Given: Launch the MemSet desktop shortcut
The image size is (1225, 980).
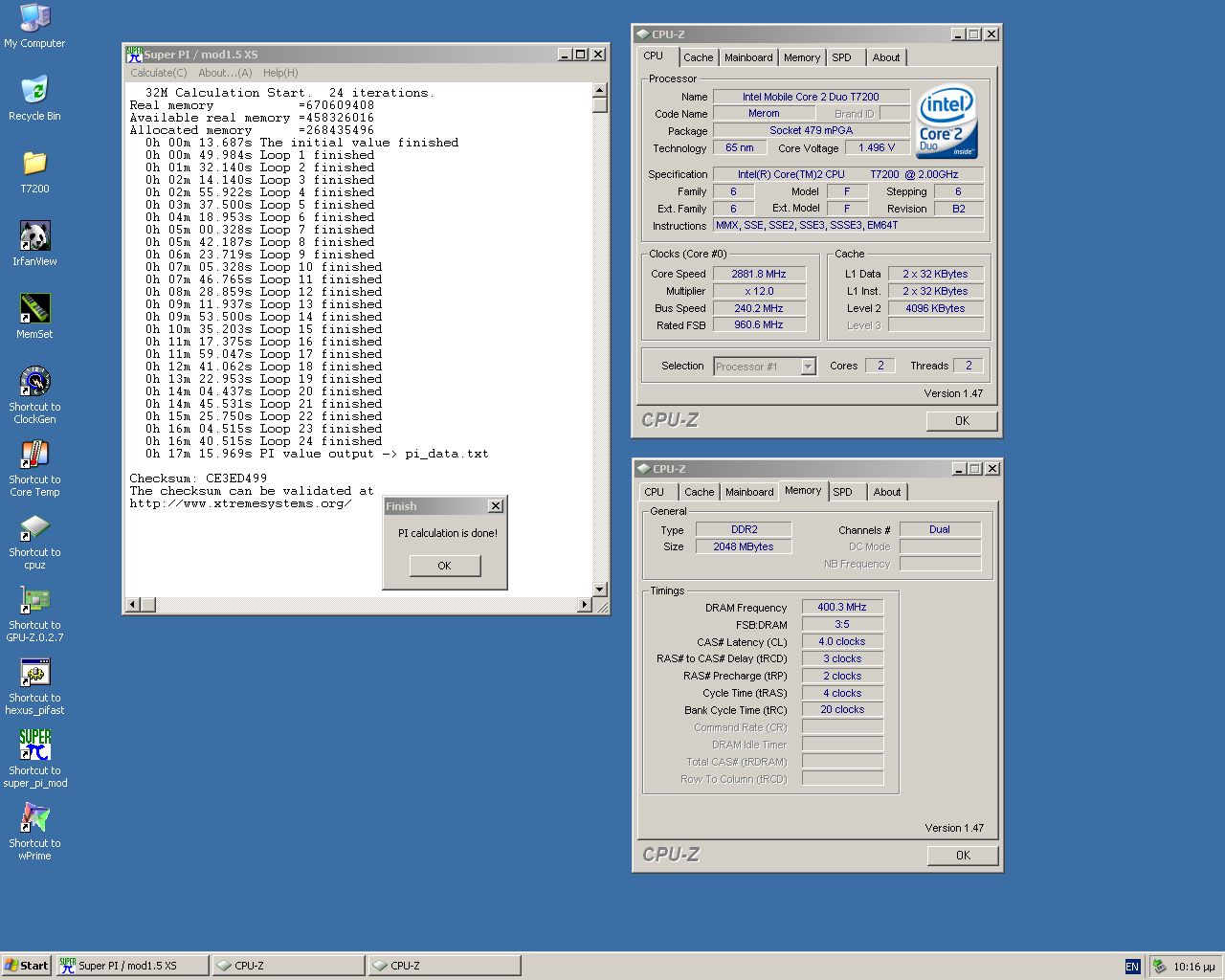Looking at the screenshot, I should pos(34,316).
